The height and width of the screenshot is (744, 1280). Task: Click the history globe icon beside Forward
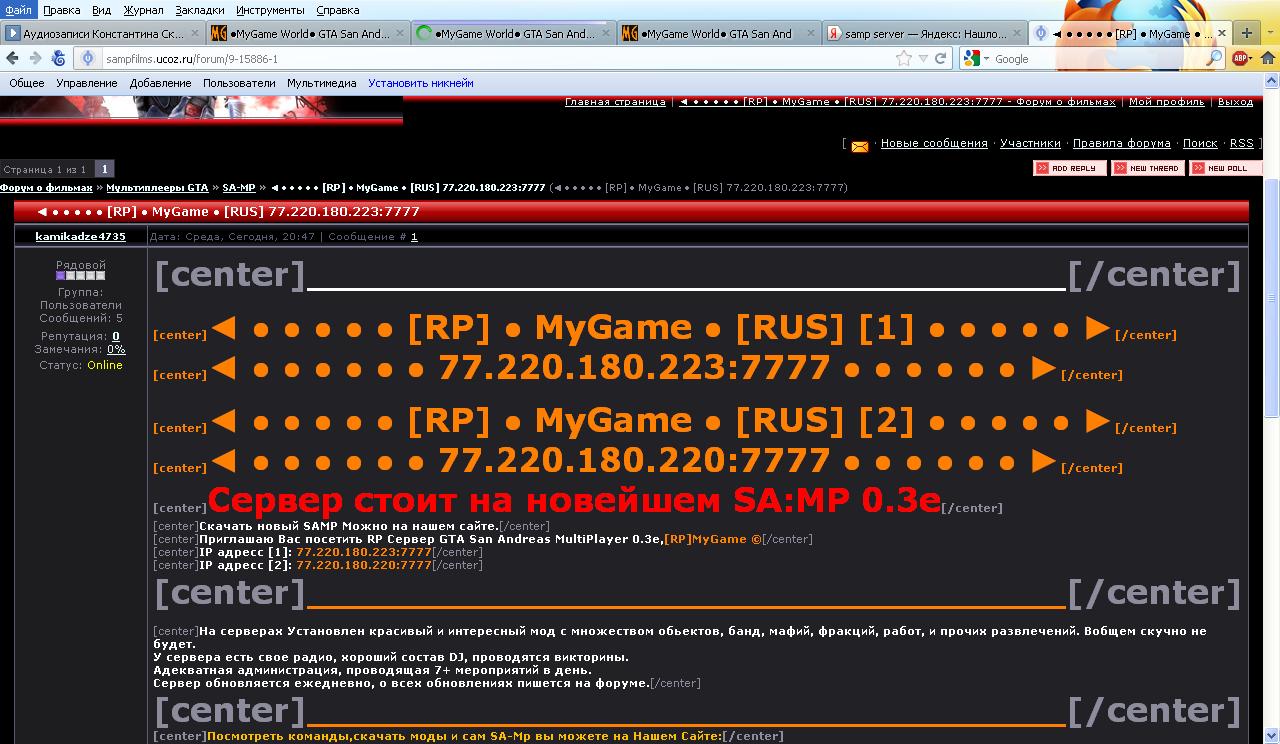58,58
